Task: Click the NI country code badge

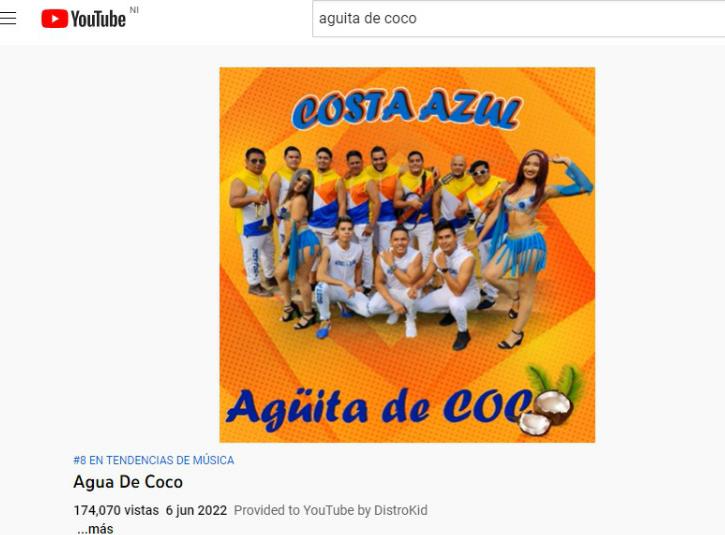Action: tap(134, 10)
